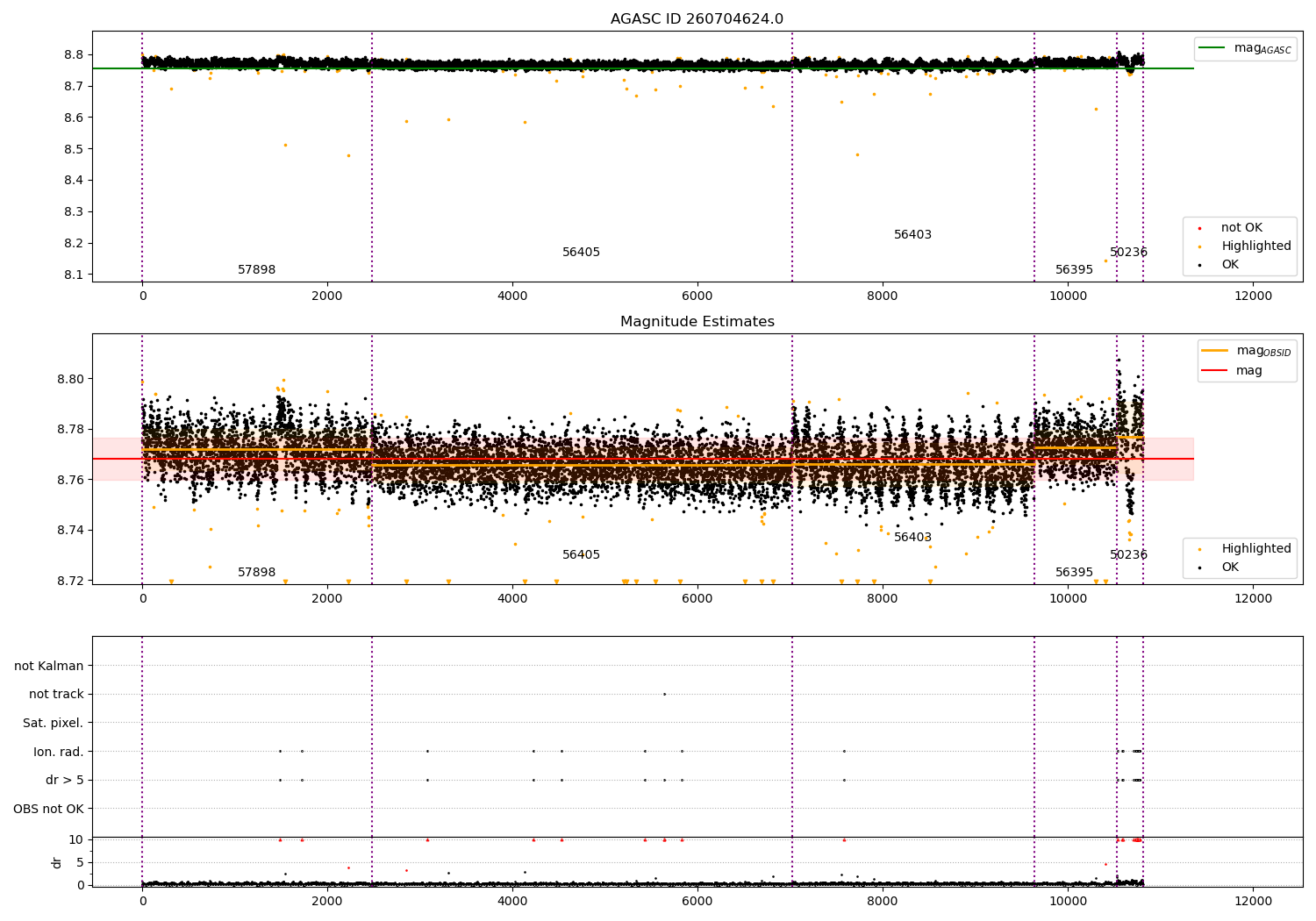
Task: Select the mag AGASC legend entry
Action: [x=1245, y=48]
